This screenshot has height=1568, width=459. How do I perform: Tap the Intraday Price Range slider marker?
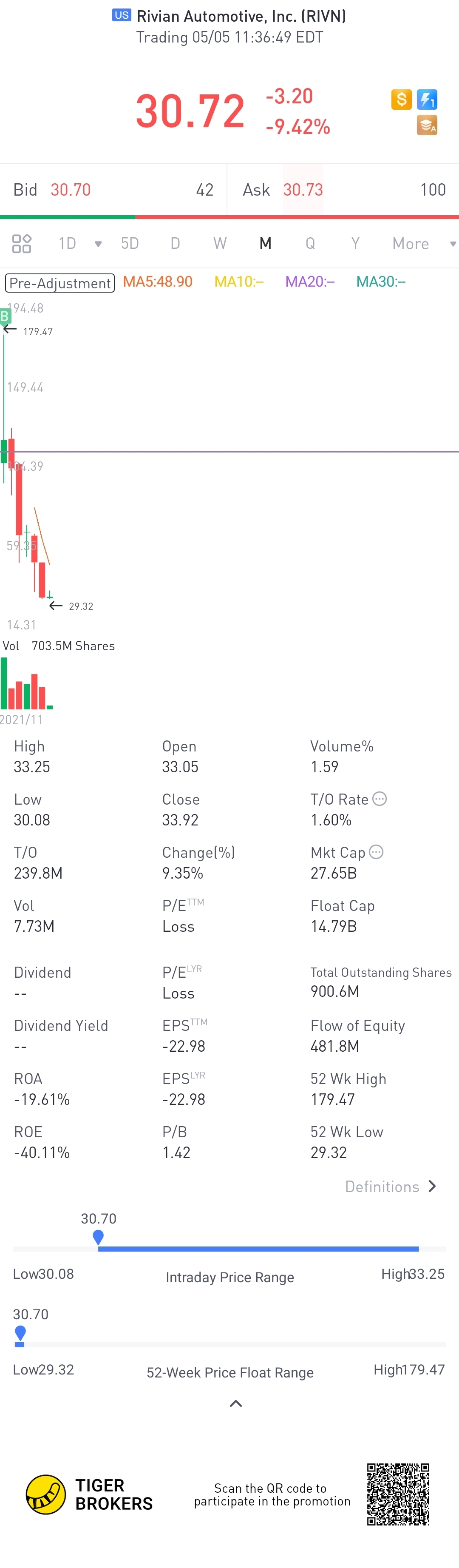(x=98, y=1236)
